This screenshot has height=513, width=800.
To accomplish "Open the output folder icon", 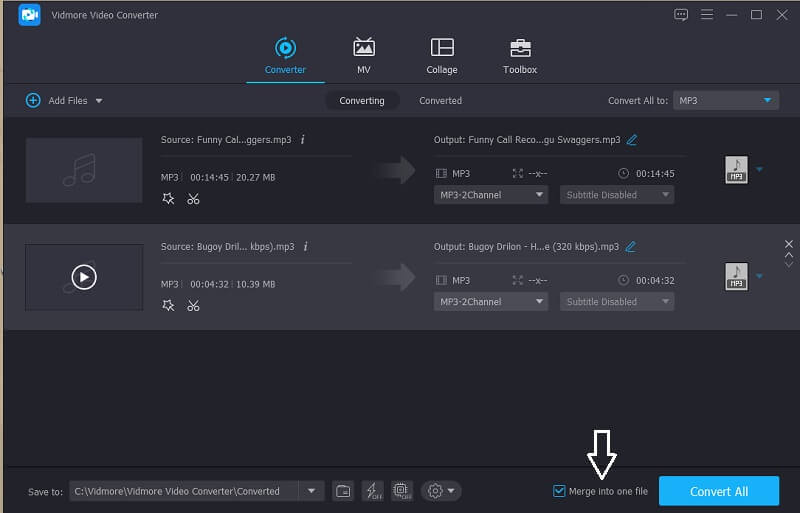I will [343, 491].
